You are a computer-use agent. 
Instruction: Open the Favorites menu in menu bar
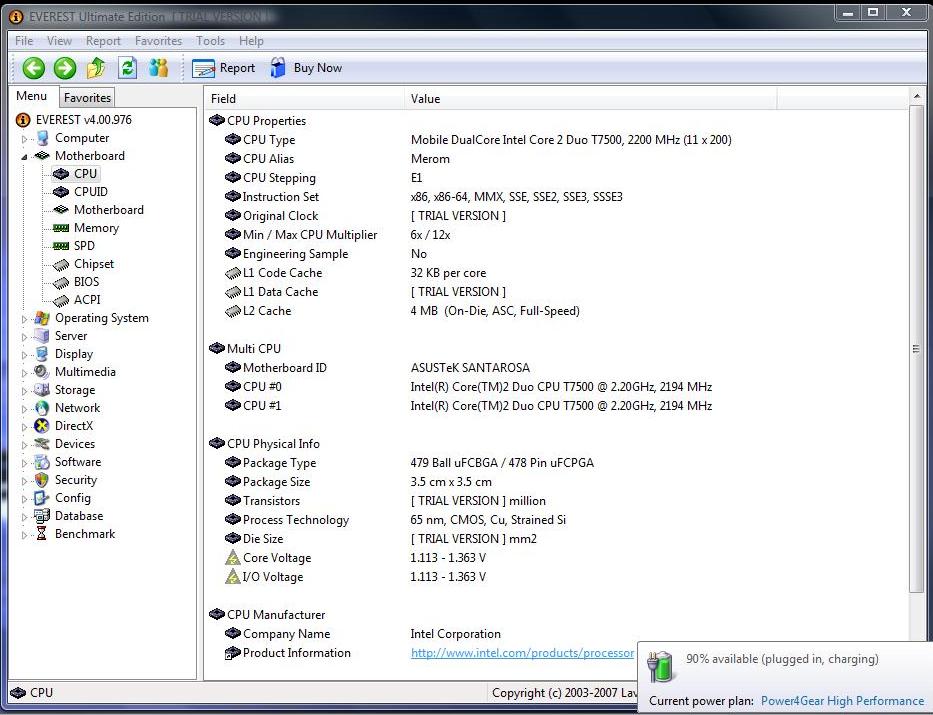coord(158,40)
